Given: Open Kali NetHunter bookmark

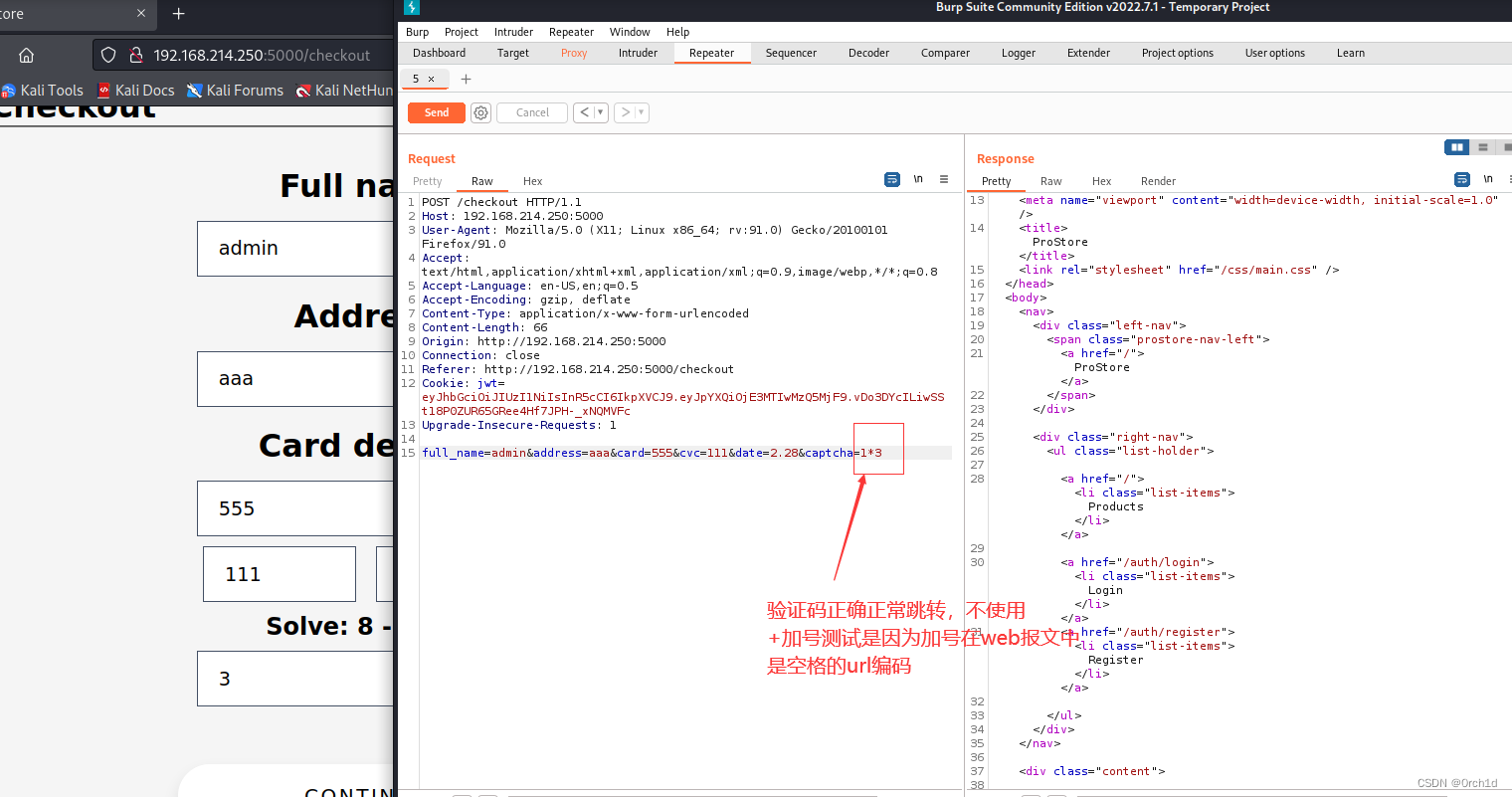Looking at the screenshot, I should click(x=345, y=90).
